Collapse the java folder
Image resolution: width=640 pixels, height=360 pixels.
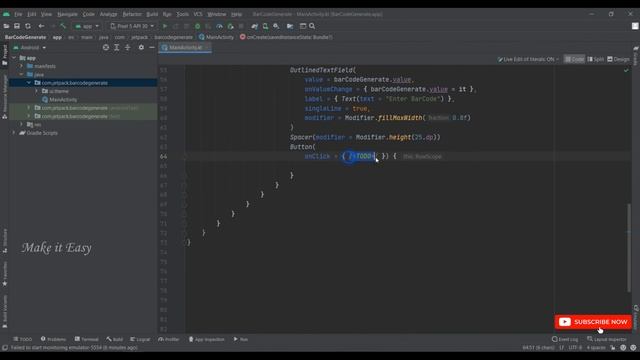(x=22, y=75)
